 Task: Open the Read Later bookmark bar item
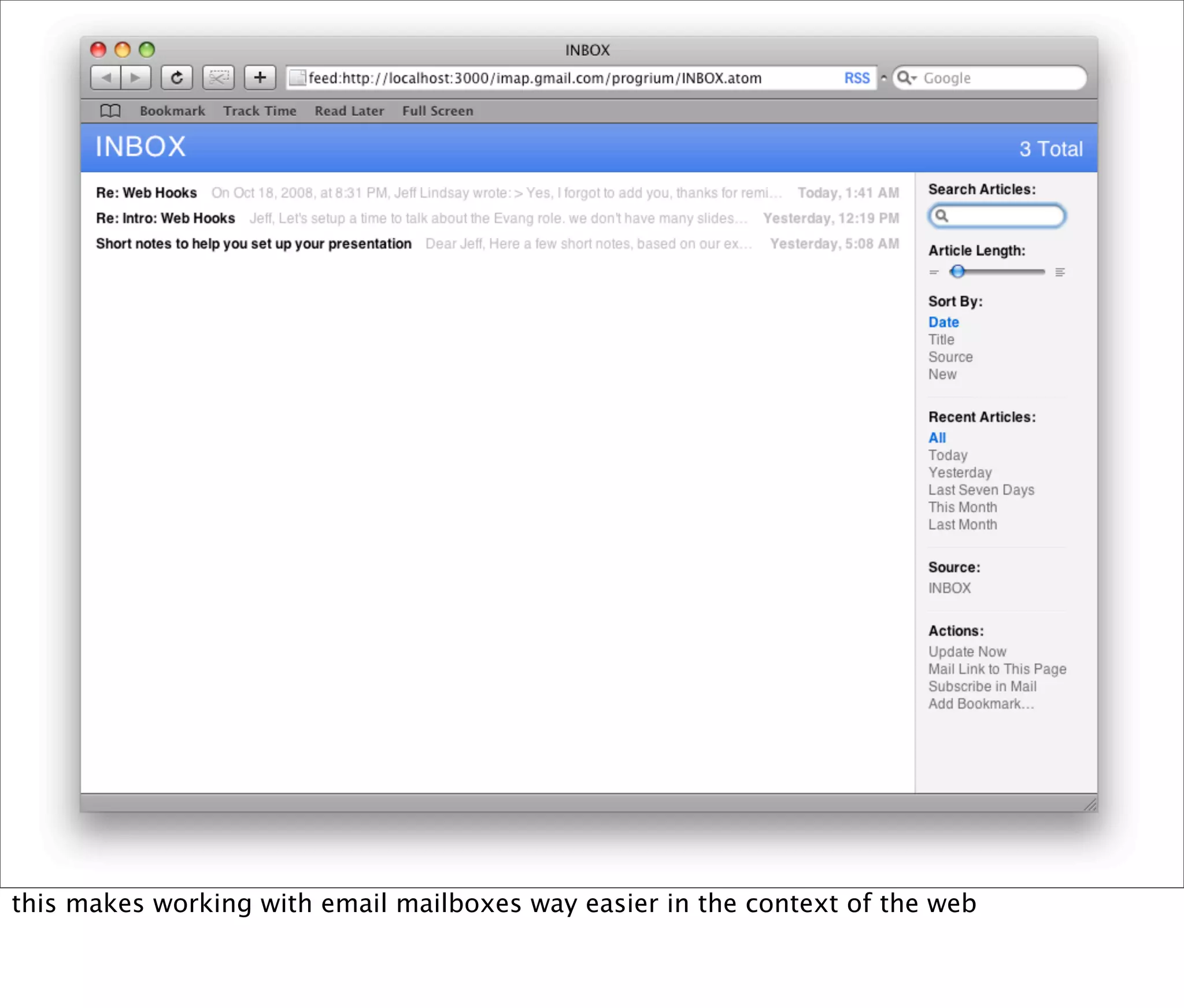click(x=349, y=110)
